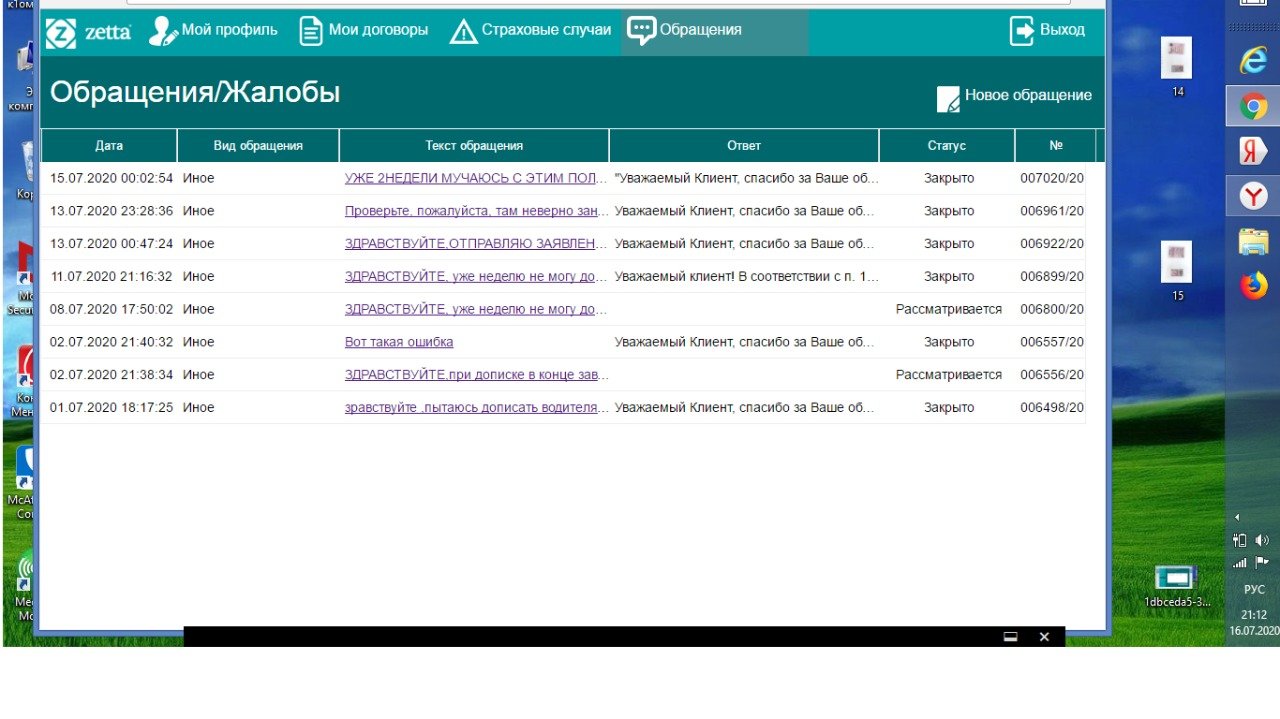Open Мой профиль page
Viewport: 1280px width, 719px height.
213,30
